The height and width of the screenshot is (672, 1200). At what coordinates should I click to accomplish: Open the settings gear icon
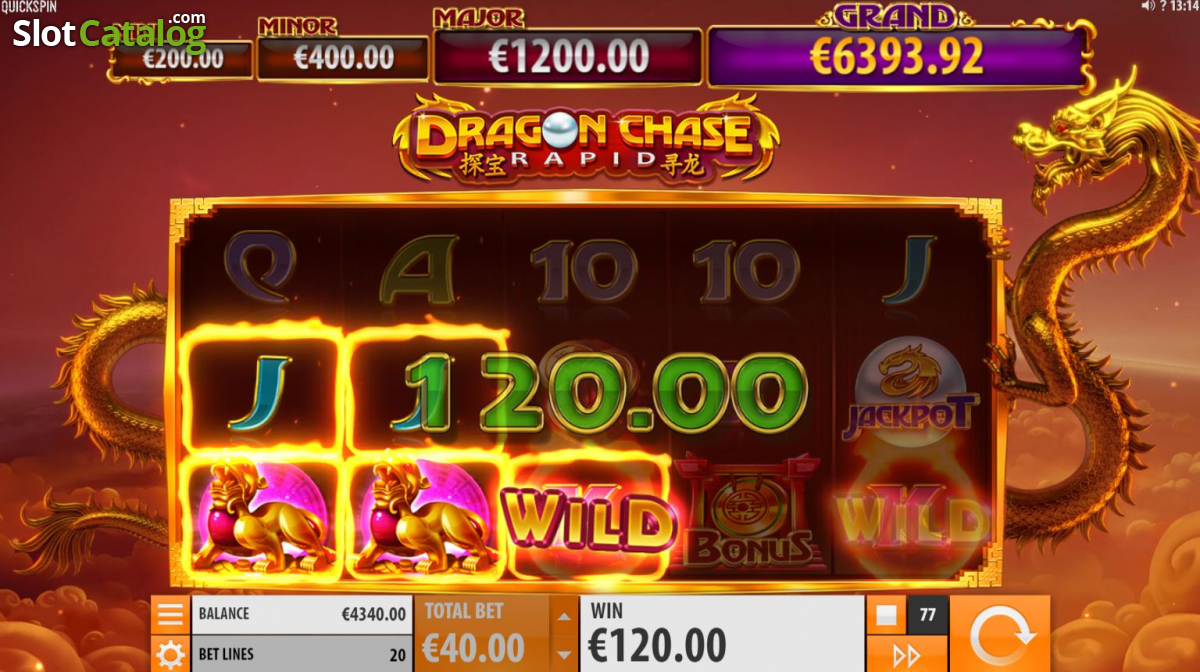(x=170, y=654)
